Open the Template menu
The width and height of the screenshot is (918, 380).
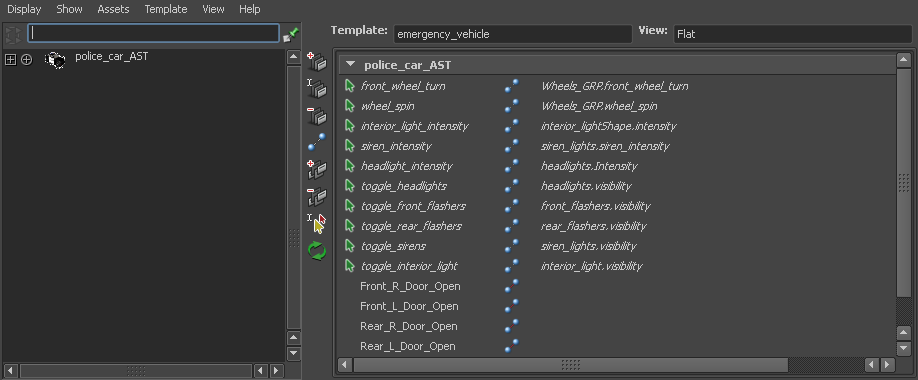click(166, 9)
